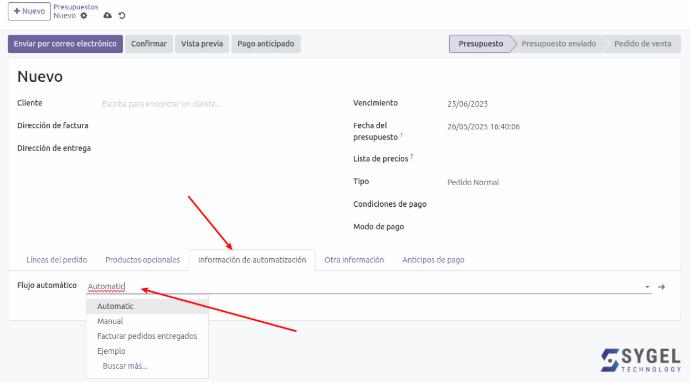The height and width of the screenshot is (382, 690).
Task: Open the Modo de pago field
Action: coord(559,227)
